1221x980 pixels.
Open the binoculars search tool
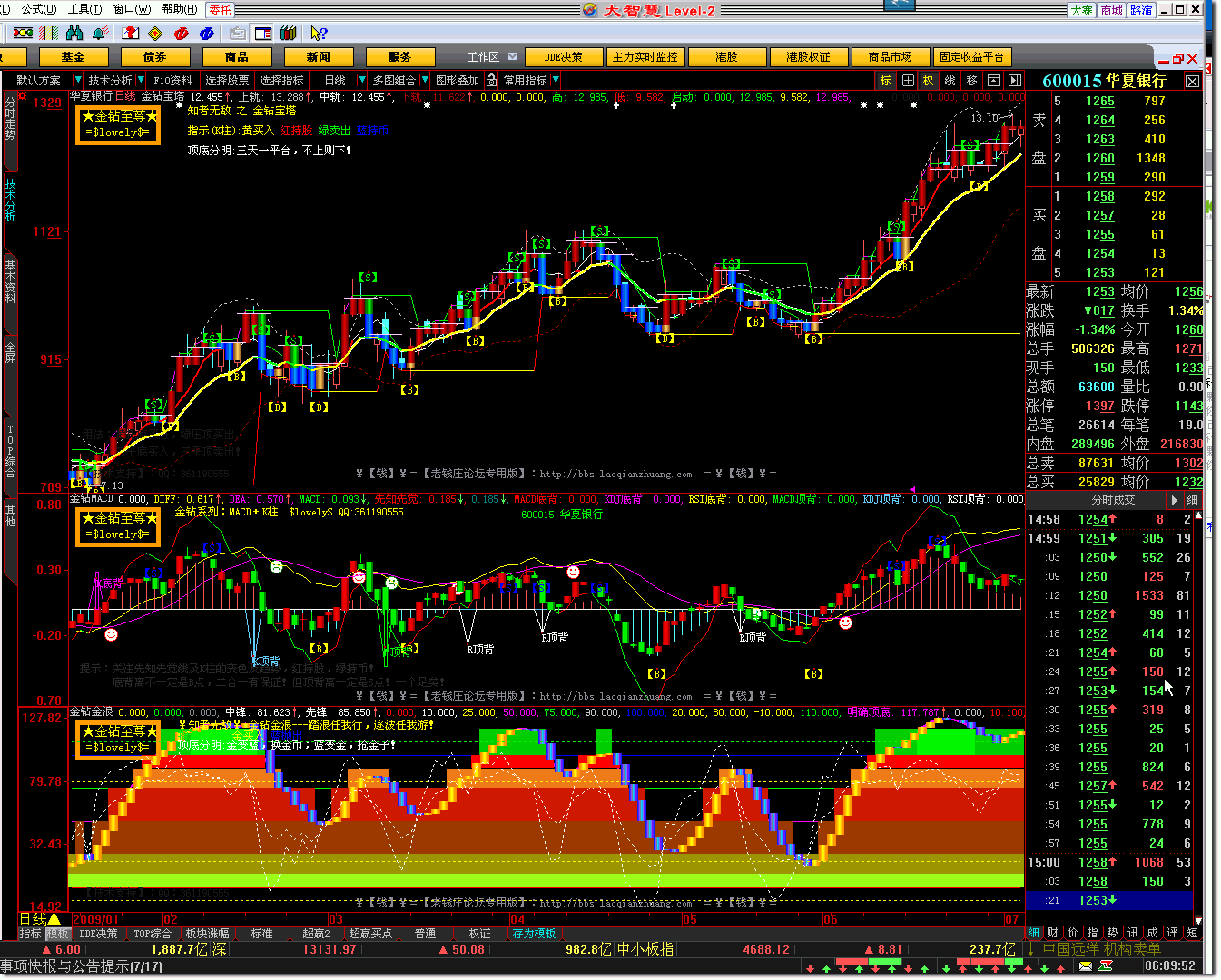[75, 34]
